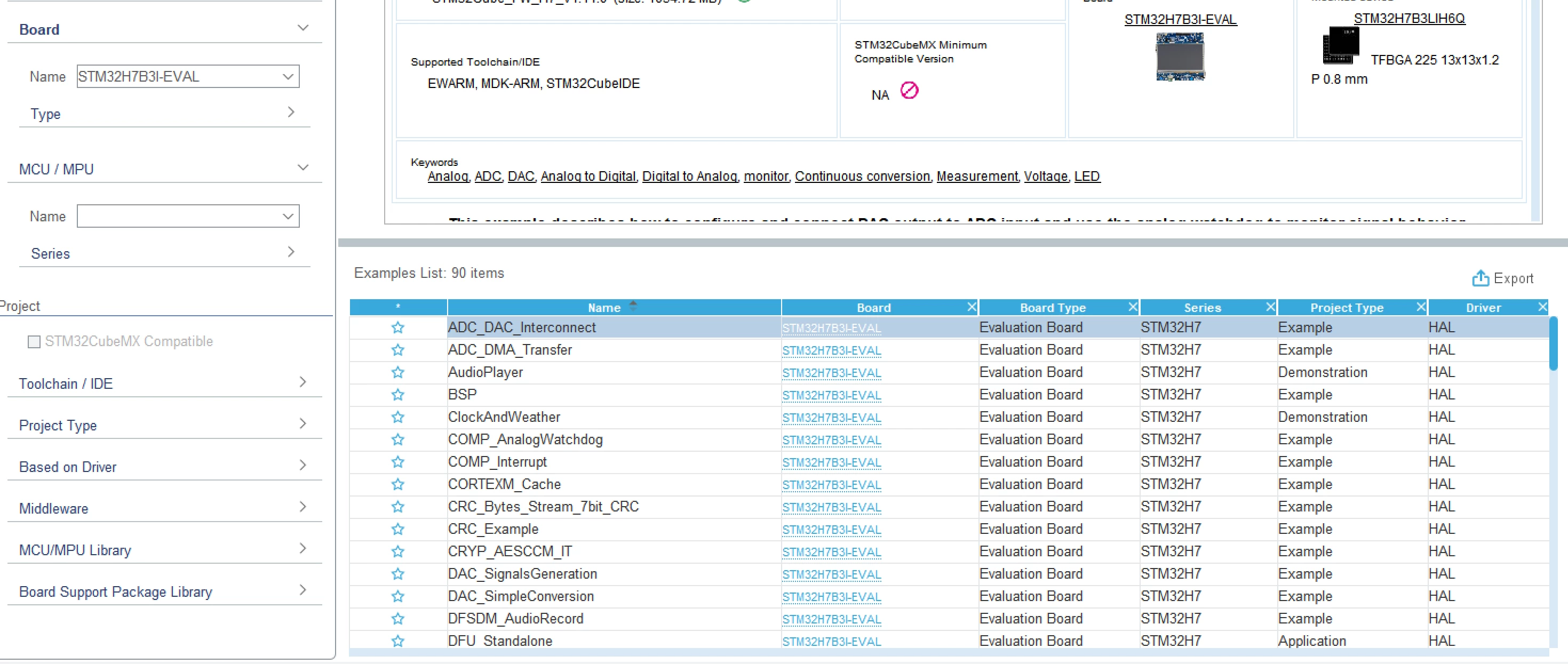
Task: Collapse the MCU / MPU section
Action: coord(303,168)
